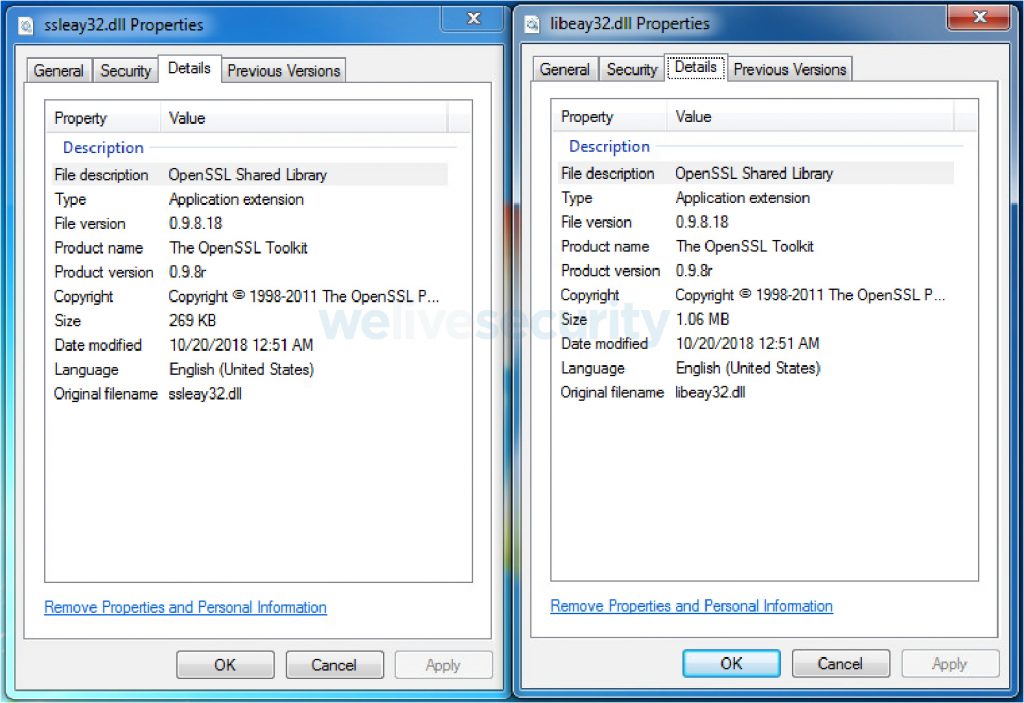This screenshot has width=1024, height=703.
Task: Select File description row in ssleay32.dll window
Action: click(250, 175)
